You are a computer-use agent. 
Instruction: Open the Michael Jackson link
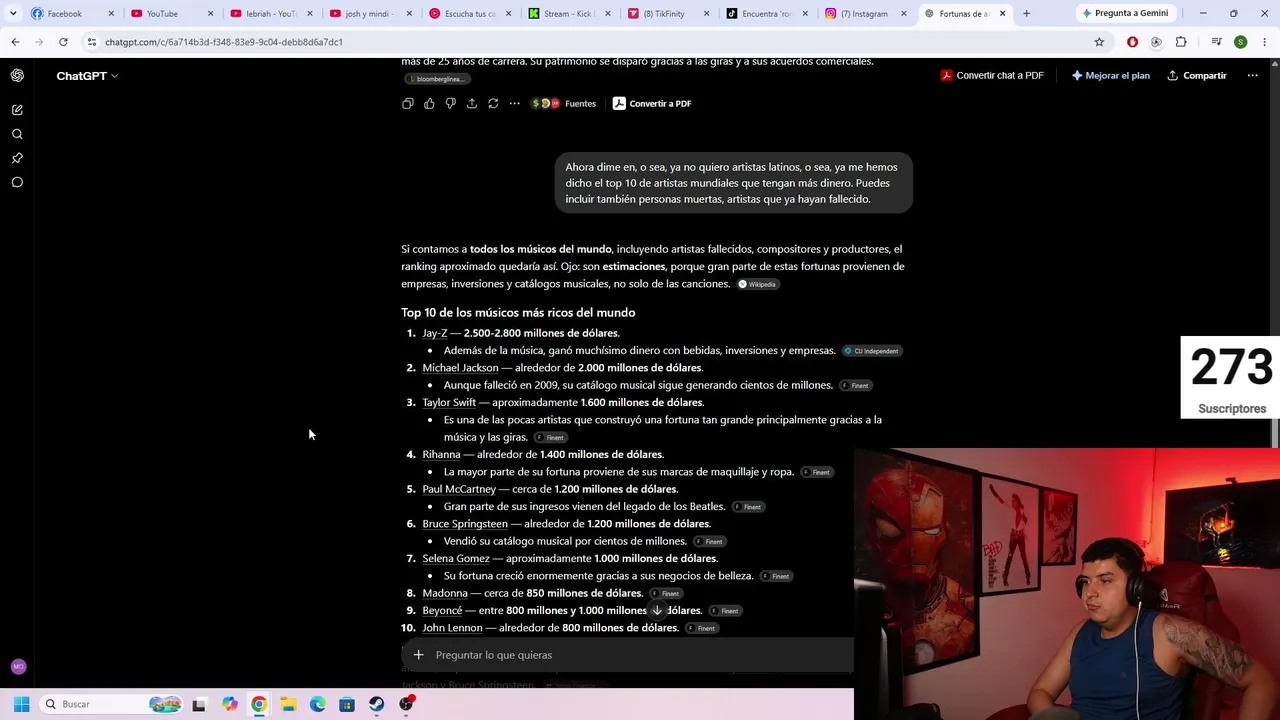(x=460, y=368)
